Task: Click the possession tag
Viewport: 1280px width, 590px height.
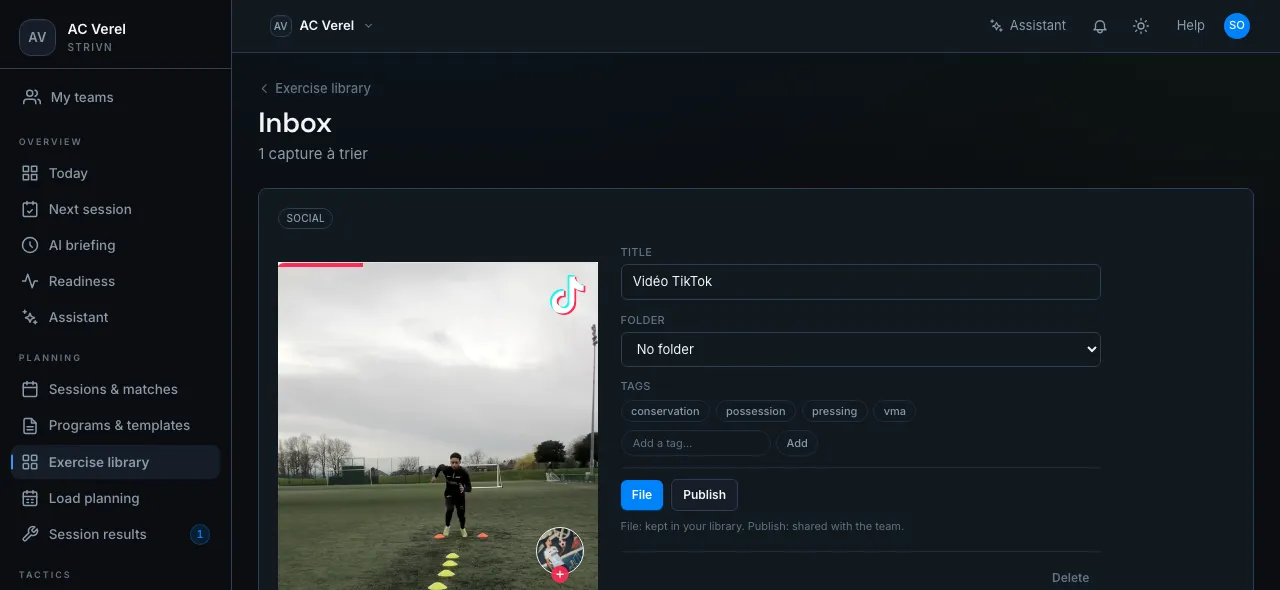Action: tap(756, 411)
